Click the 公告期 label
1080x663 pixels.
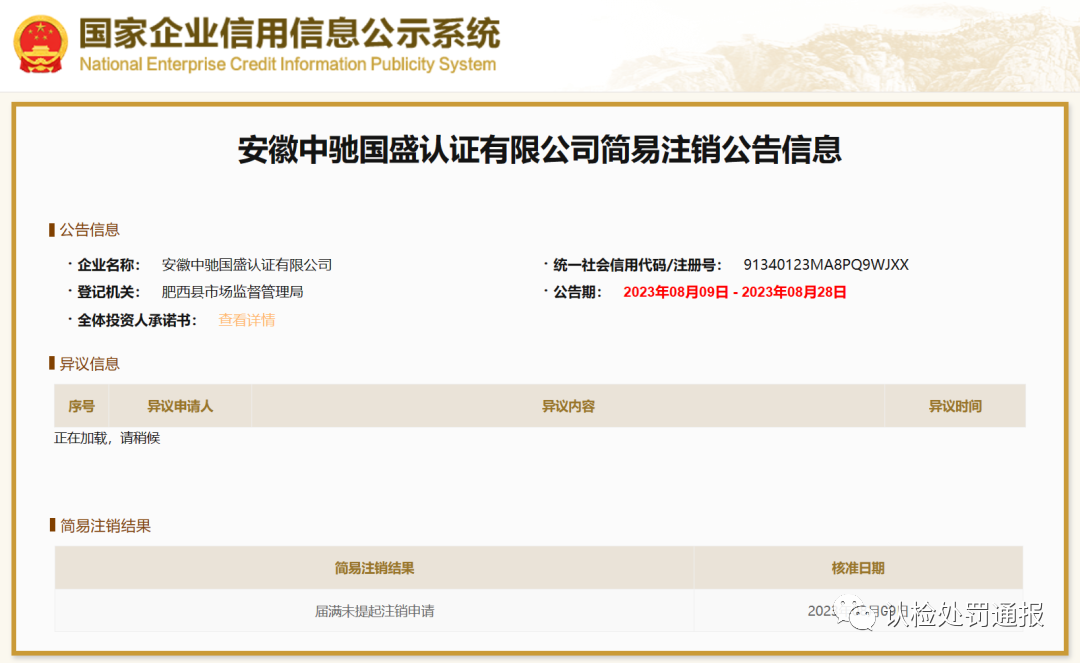tap(577, 292)
